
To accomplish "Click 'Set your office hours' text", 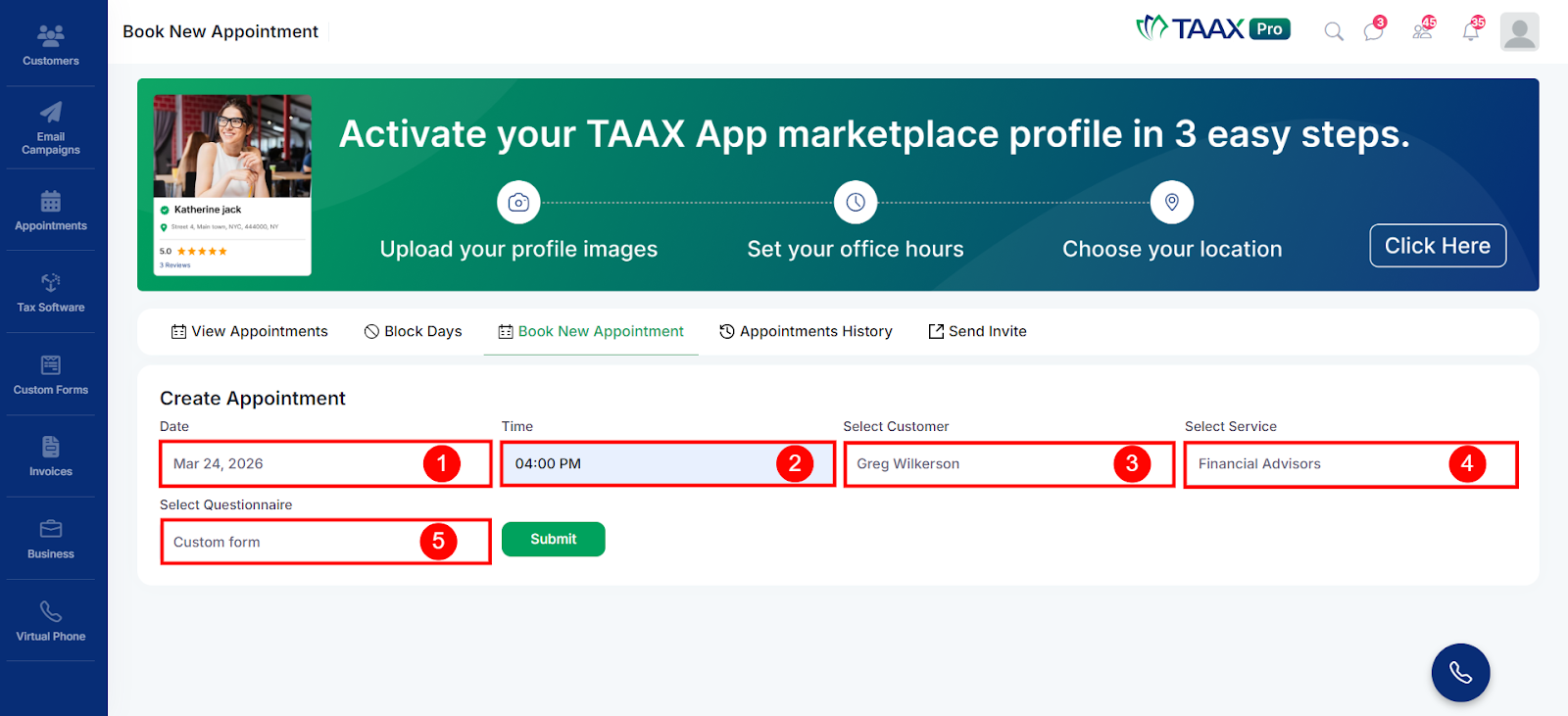I will [856, 250].
